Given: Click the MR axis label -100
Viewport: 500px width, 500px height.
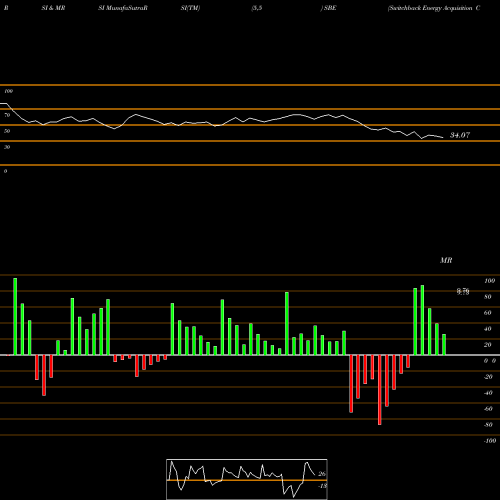Looking at the screenshot, I should click(490, 441).
